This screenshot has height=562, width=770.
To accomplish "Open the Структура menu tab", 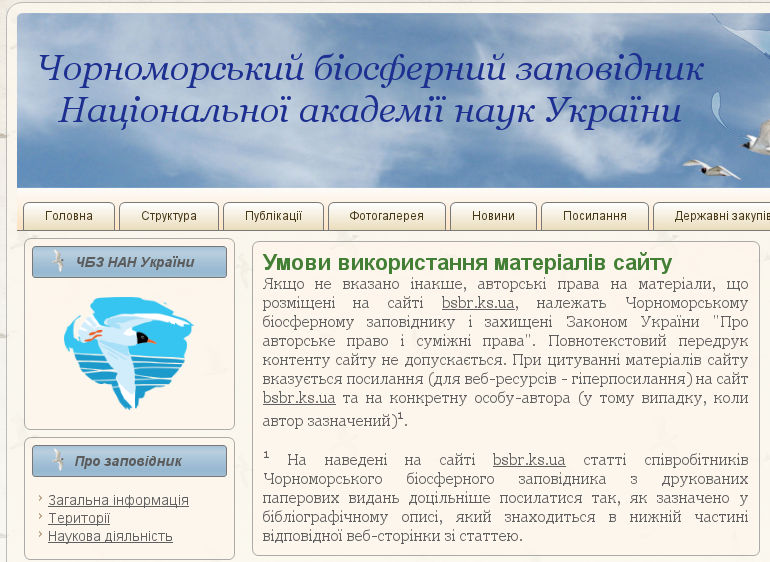I will tap(169, 216).
